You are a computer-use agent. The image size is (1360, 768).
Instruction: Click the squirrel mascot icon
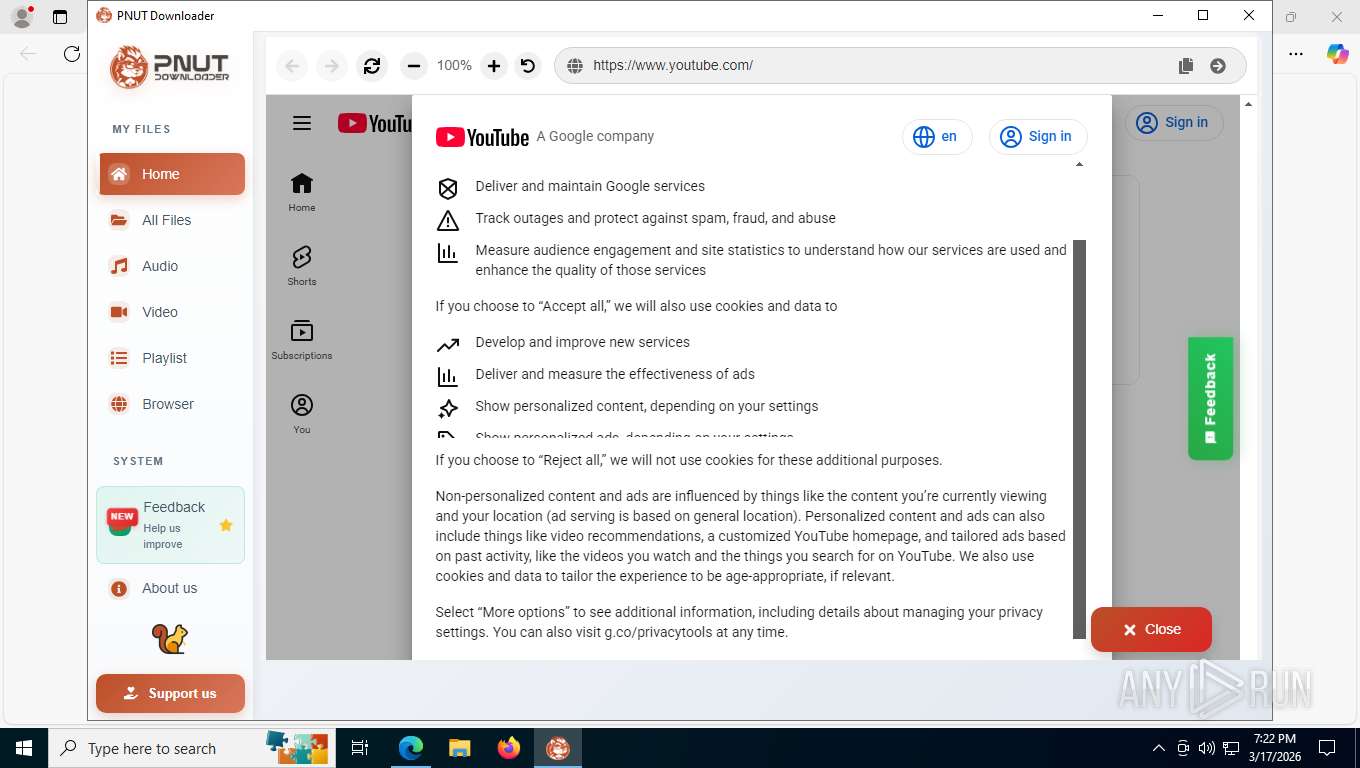coord(170,639)
